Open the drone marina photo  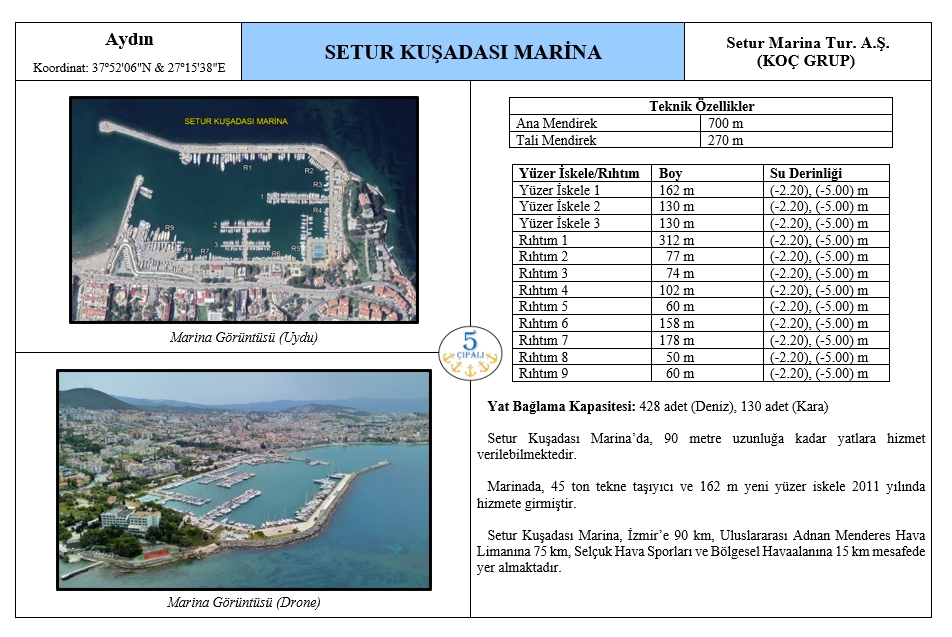244,480
